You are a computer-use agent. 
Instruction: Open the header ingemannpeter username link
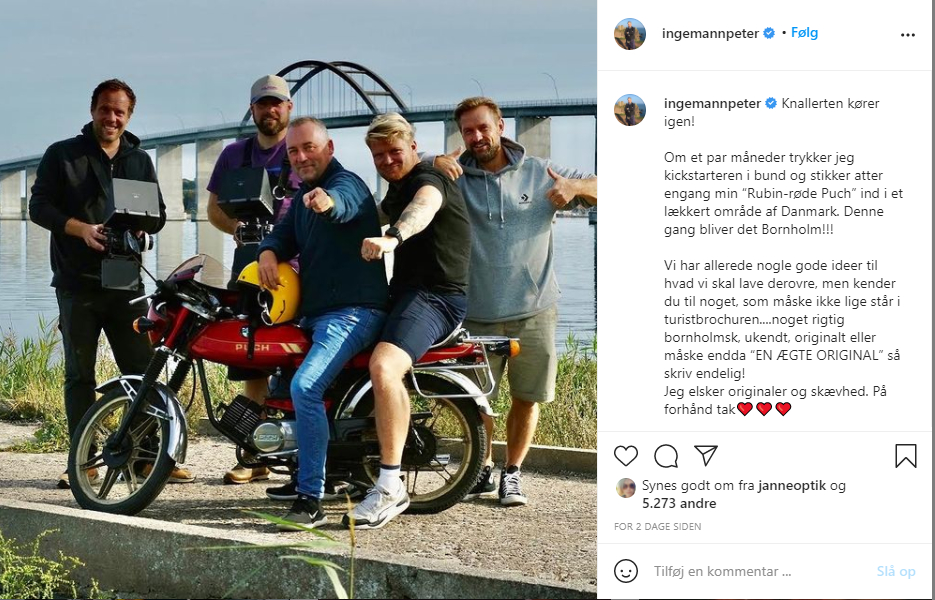point(710,33)
